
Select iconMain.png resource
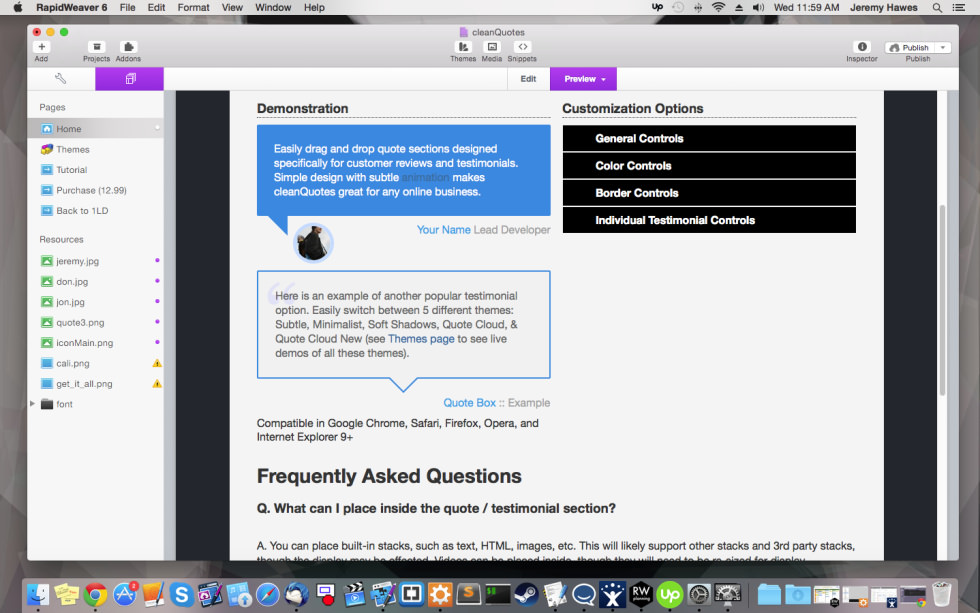pos(95,343)
